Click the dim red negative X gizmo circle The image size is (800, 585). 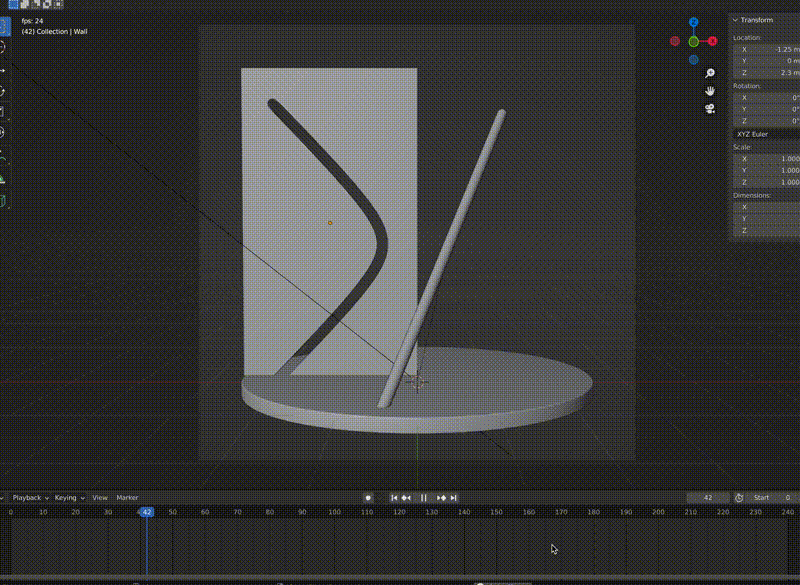pyautogui.click(x=674, y=41)
